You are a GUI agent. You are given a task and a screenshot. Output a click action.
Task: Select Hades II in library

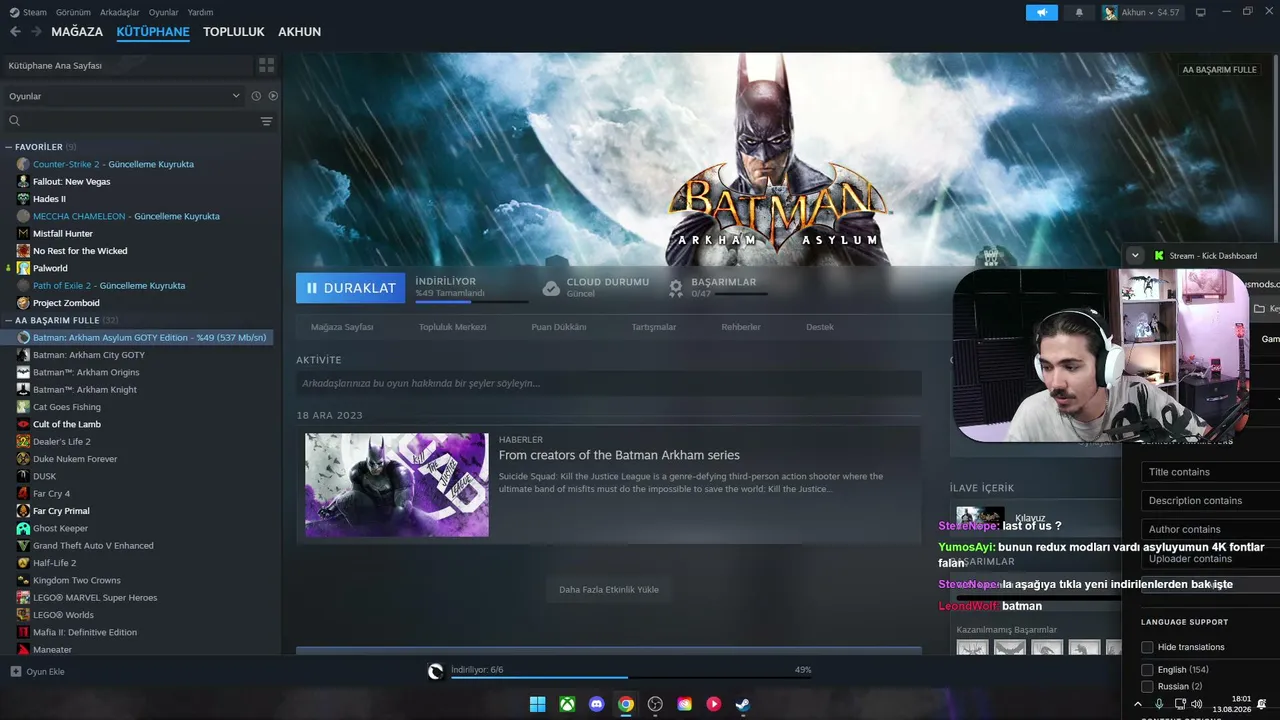49,199
